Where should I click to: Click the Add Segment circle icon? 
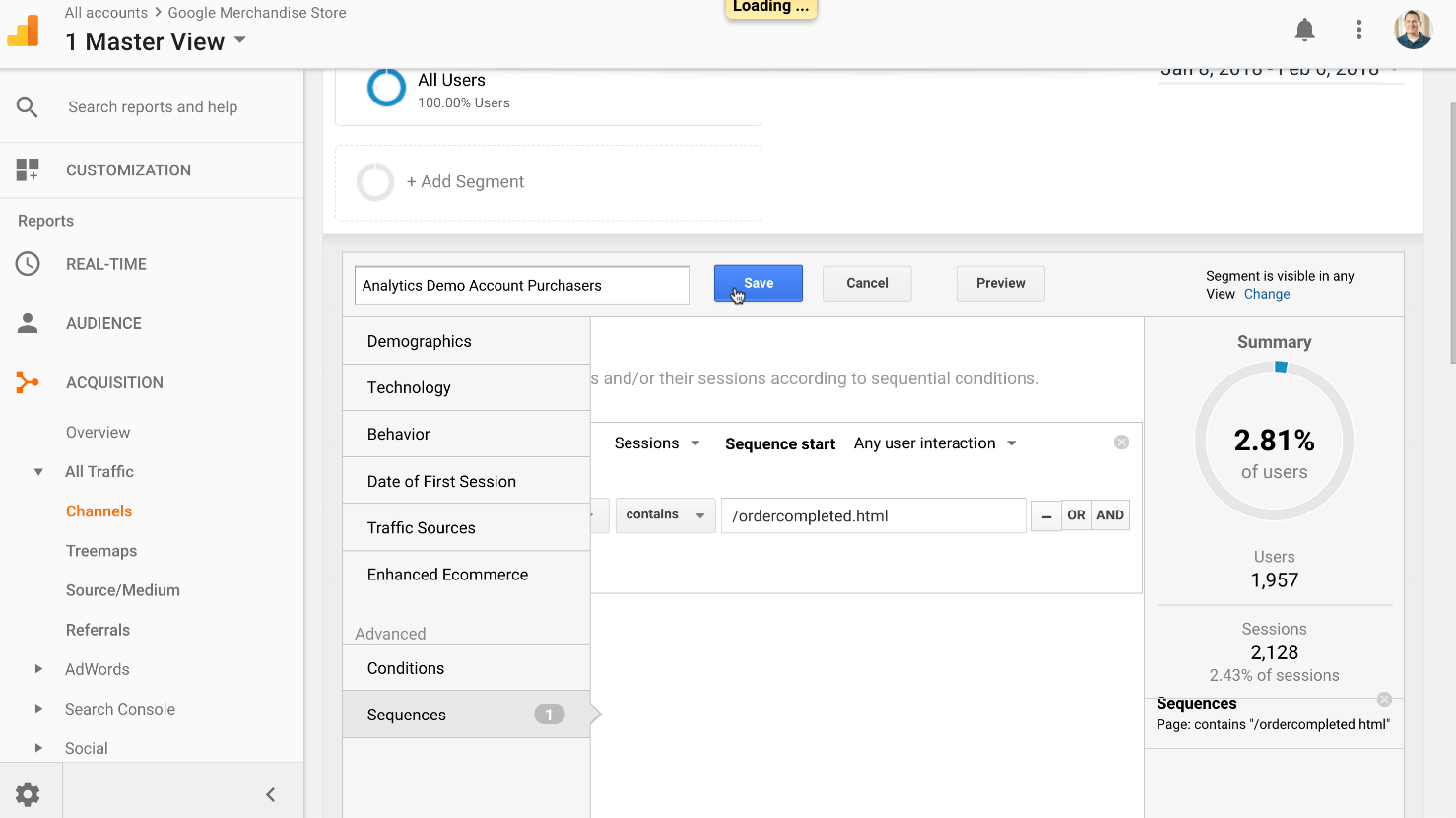pyautogui.click(x=375, y=182)
